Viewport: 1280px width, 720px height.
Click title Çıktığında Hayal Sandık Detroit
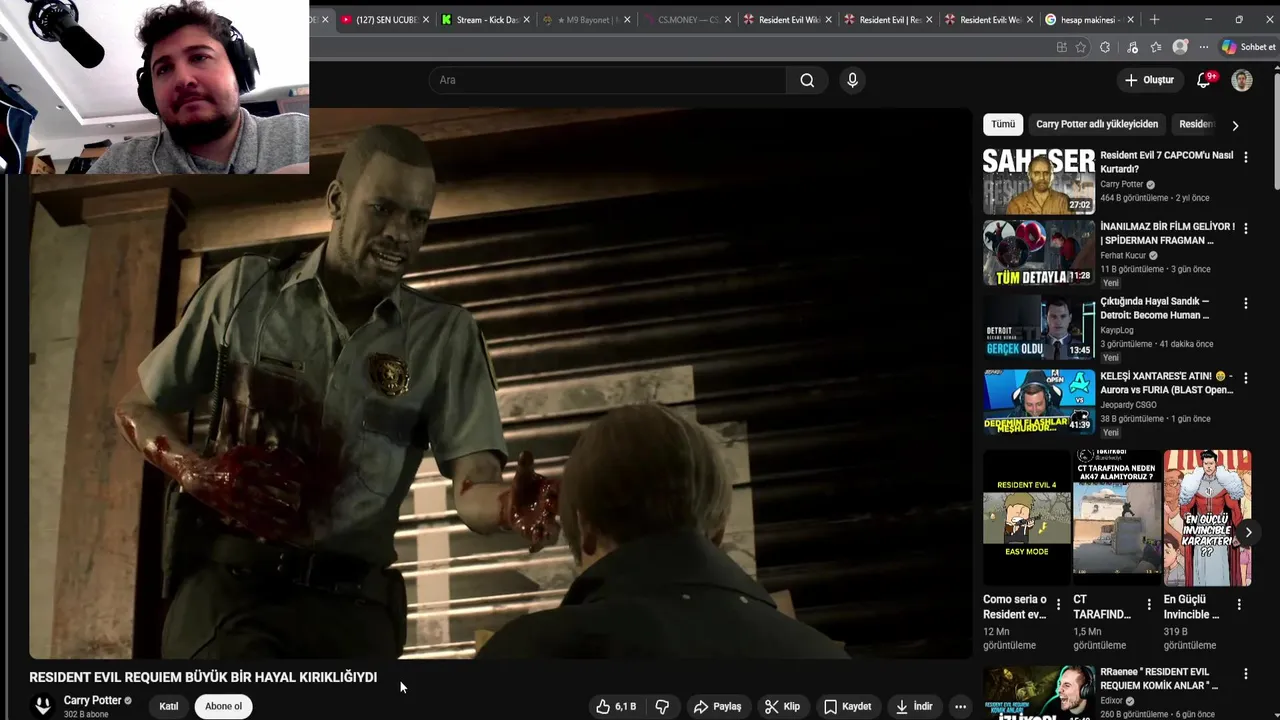click(x=1155, y=308)
